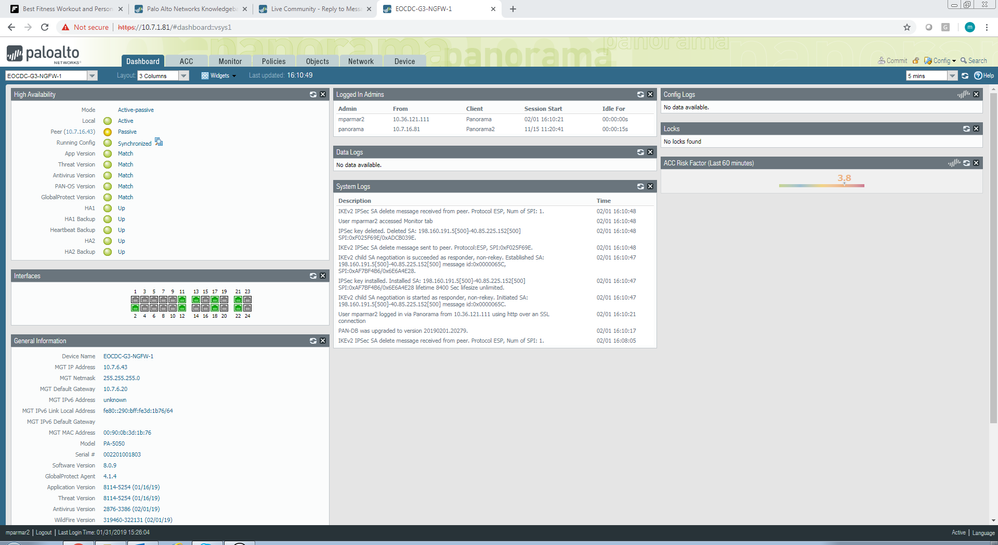Click the Local HA green status light
998x545 pixels.
tap(108, 121)
